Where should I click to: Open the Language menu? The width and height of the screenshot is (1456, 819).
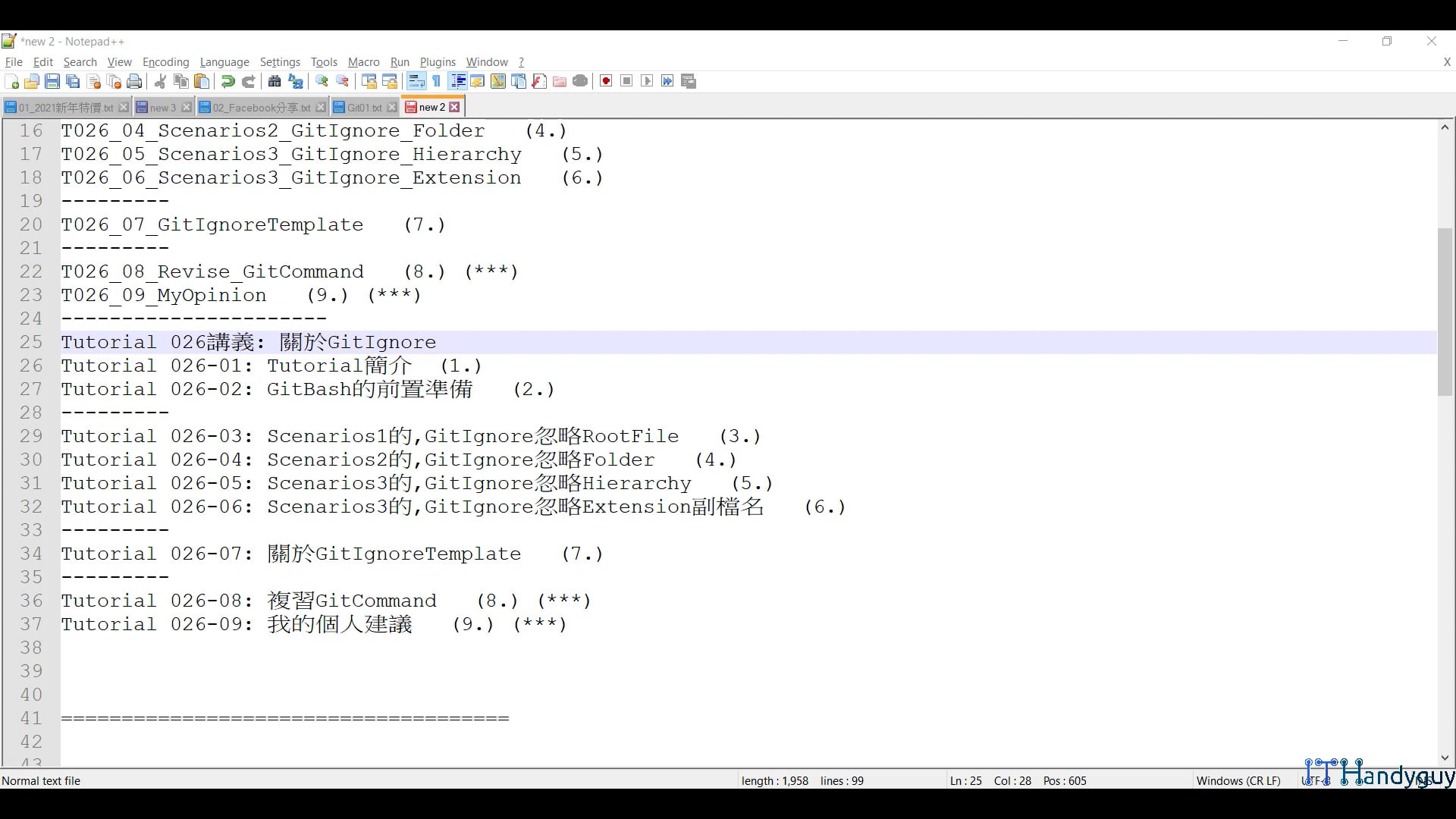tap(224, 62)
